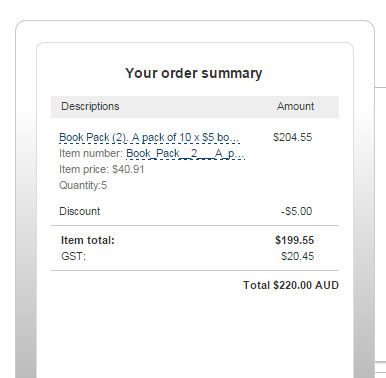The height and width of the screenshot is (378, 386).
Task: Click the divider line below GST
Action: point(195,270)
